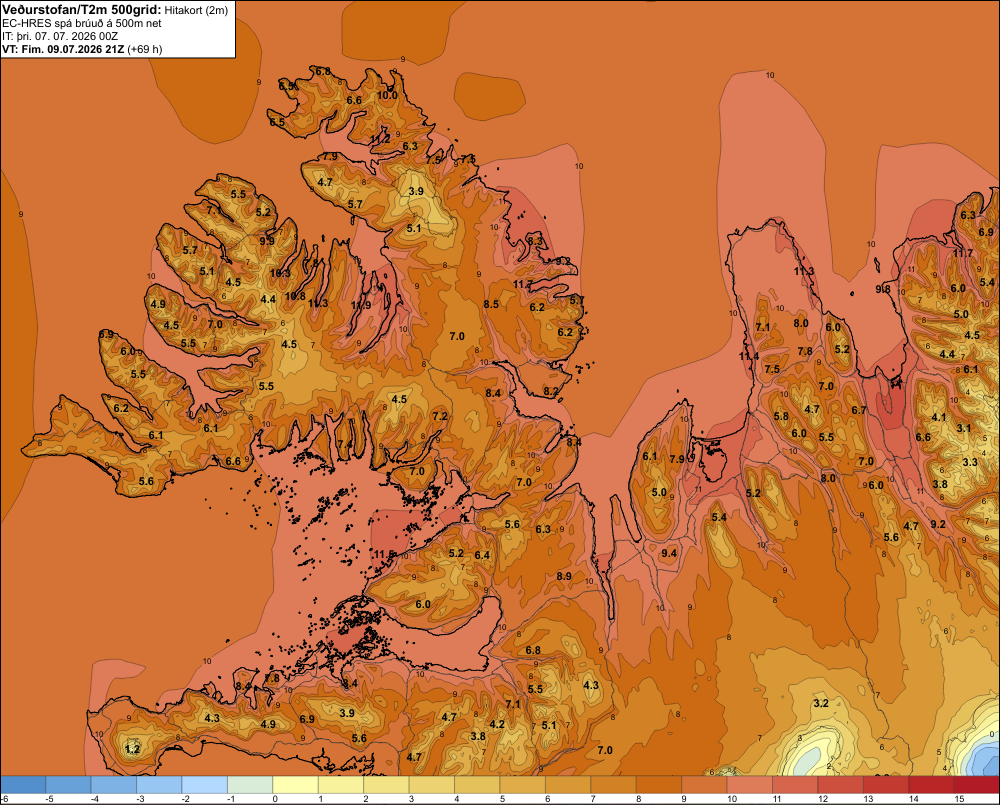Select the '10' label on the legend scale

pyautogui.click(x=732, y=799)
